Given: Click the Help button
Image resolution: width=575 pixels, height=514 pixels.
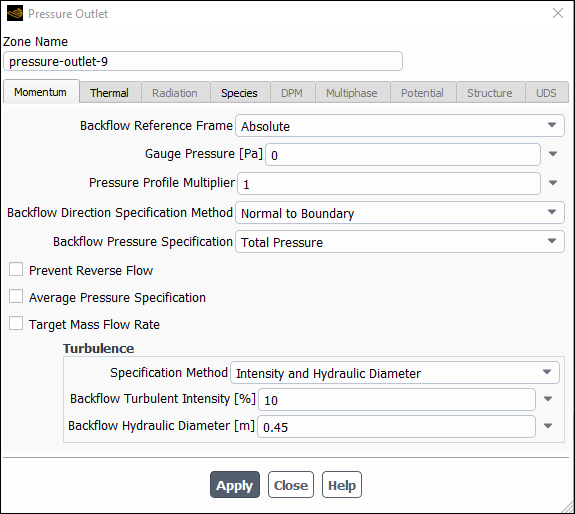Looking at the screenshot, I should click(x=342, y=485).
